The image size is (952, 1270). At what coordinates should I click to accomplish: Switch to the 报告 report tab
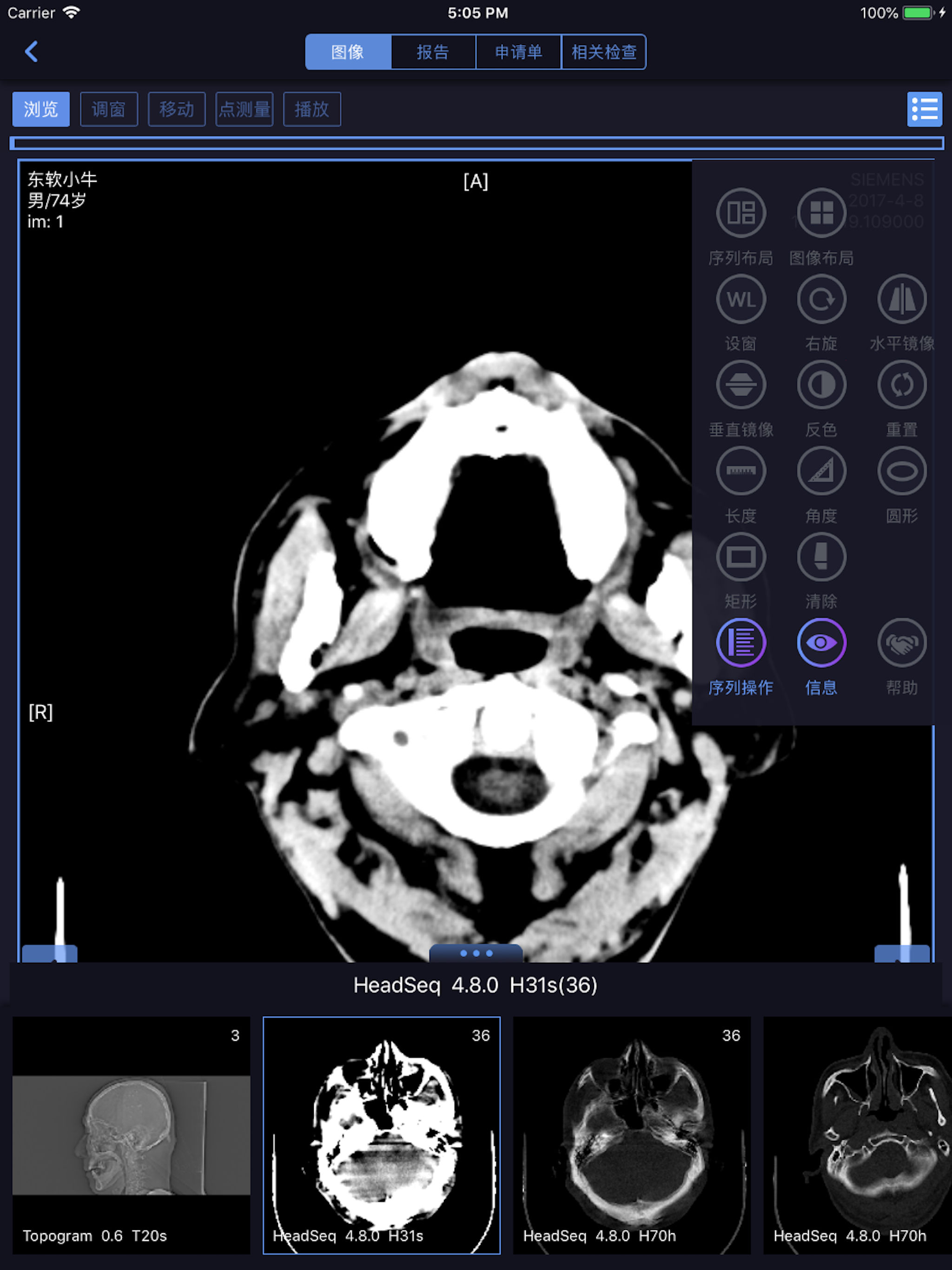[433, 52]
